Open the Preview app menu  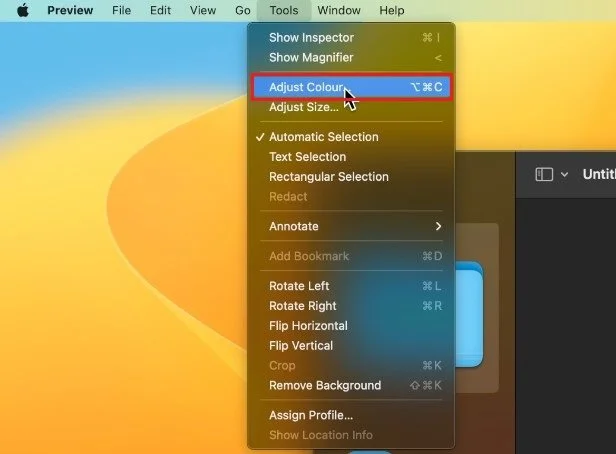pyautogui.click(x=70, y=10)
